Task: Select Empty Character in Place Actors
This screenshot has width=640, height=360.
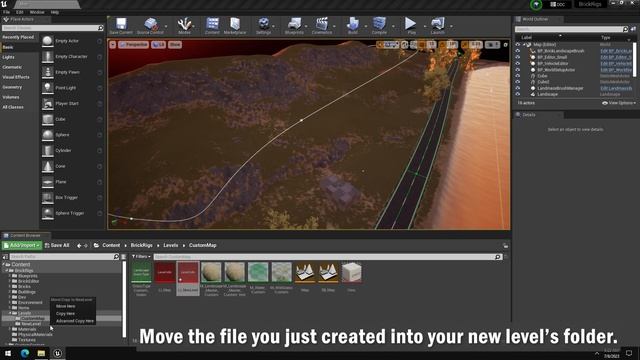Action: [x=72, y=57]
